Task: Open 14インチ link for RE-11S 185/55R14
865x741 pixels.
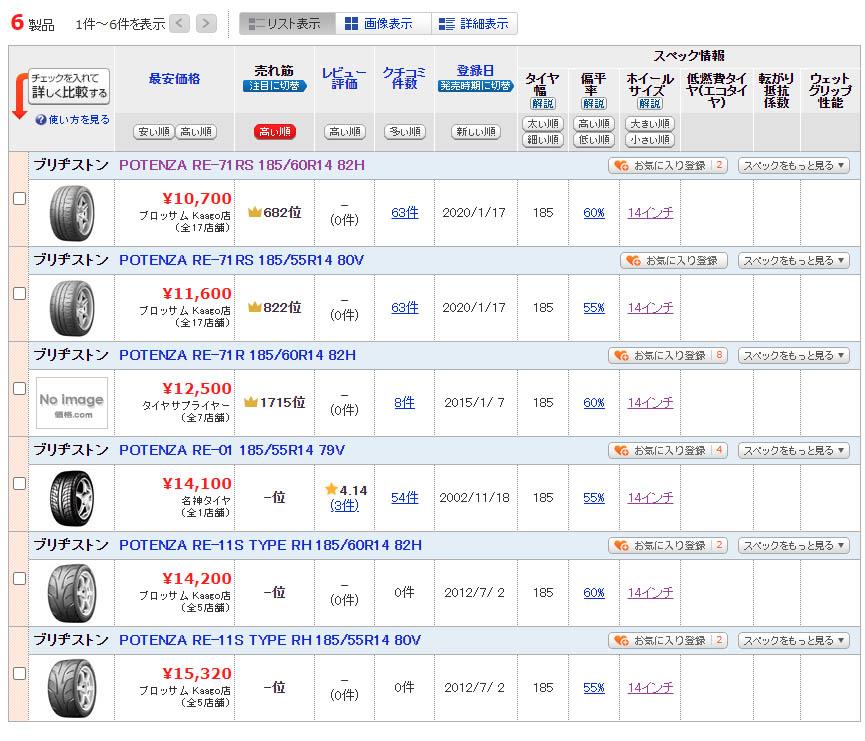Action: pos(650,687)
